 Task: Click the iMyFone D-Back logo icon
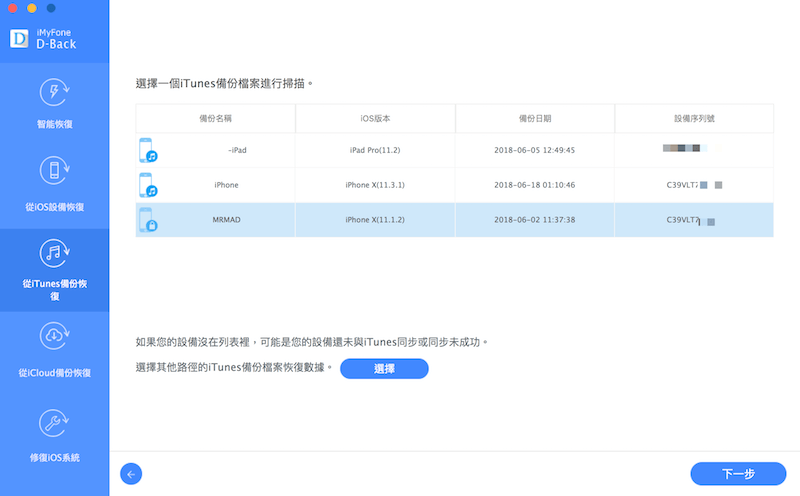(x=19, y=38)
